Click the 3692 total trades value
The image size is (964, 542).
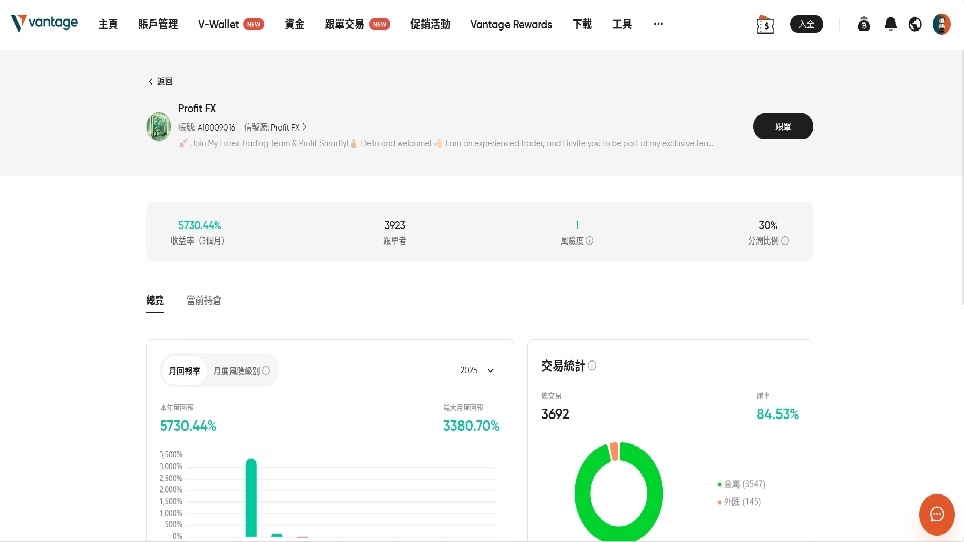click(555, 414)
